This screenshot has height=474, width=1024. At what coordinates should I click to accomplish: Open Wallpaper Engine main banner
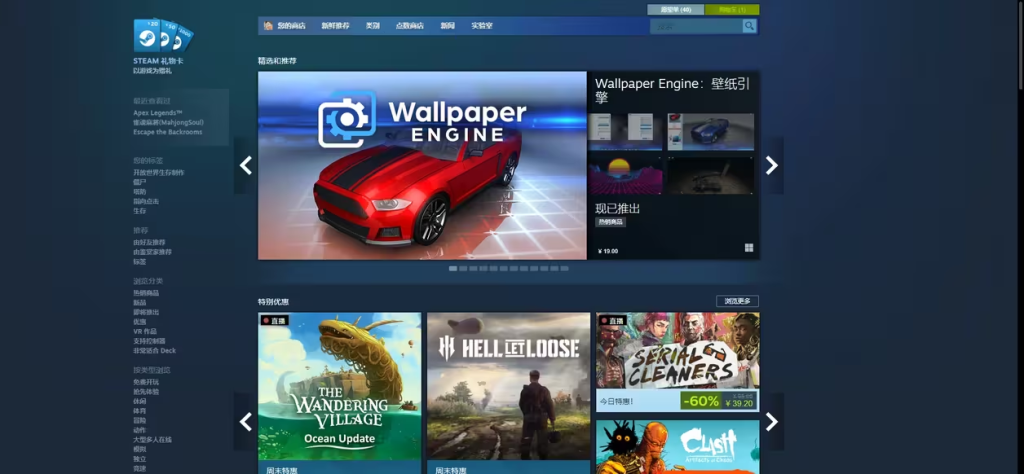[x=422, y=165]
